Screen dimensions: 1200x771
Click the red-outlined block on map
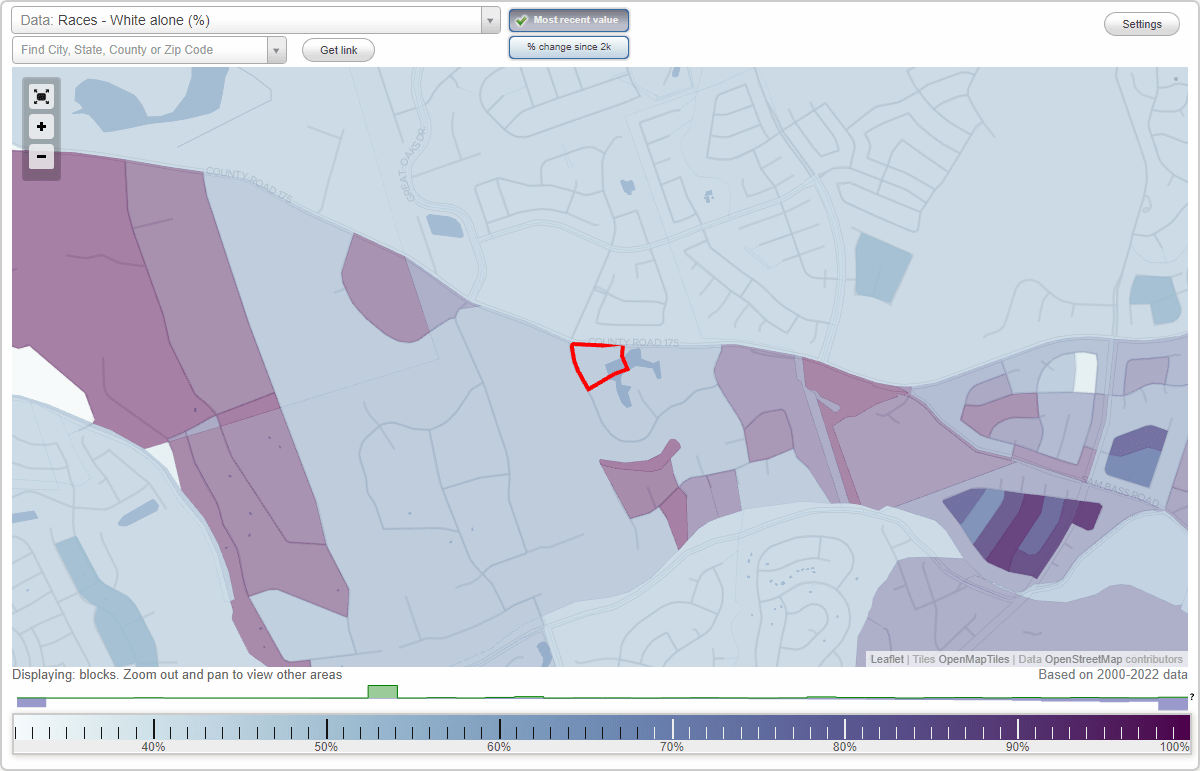click(598, 364)
